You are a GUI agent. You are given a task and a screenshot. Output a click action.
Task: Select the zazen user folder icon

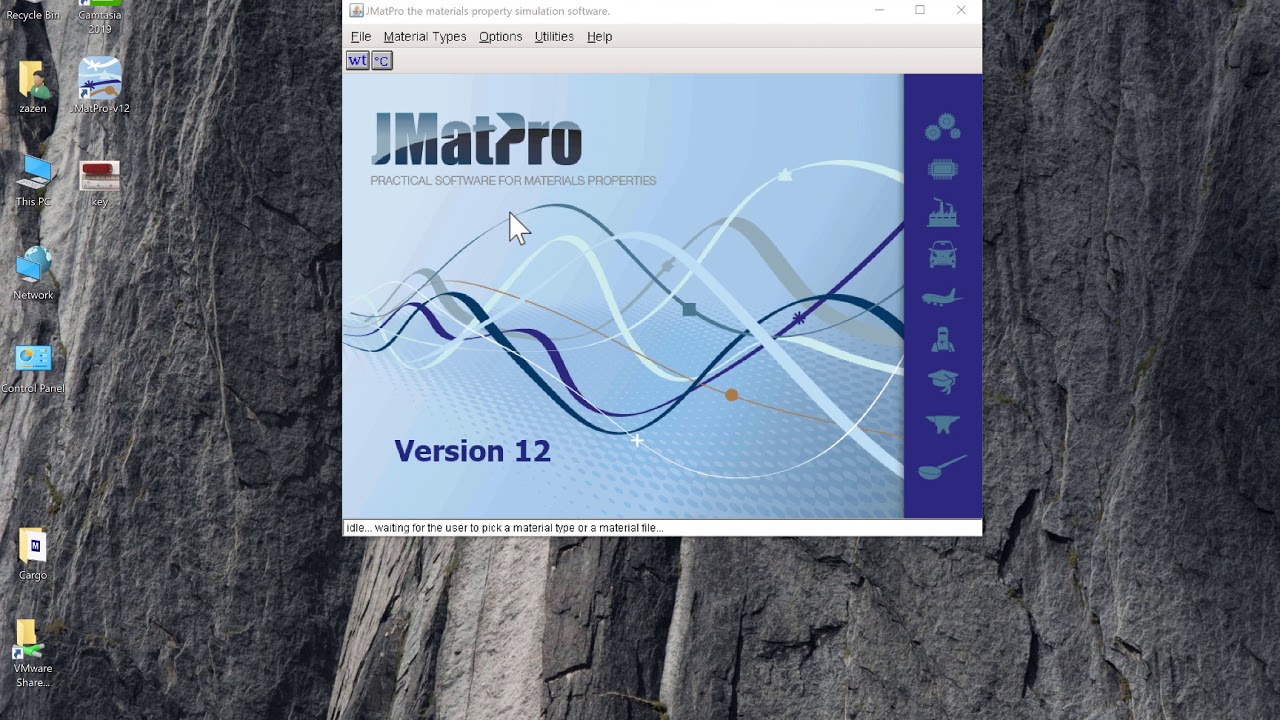(x=33, y=87)
